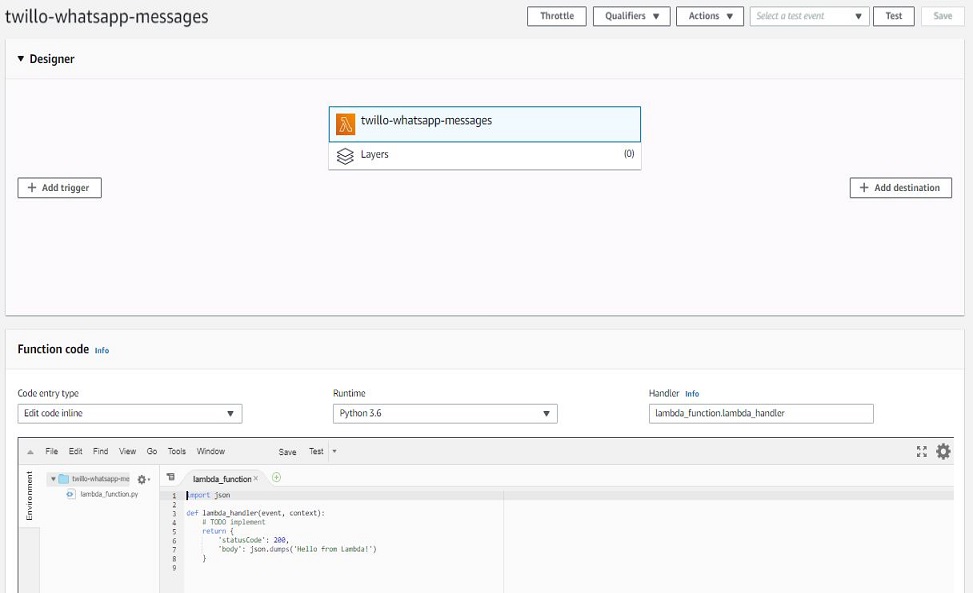Image resolution: width=973 pixels, height=593 pixels.
Task: Open the code editor settings gear
Action: (x=943, y=451)
